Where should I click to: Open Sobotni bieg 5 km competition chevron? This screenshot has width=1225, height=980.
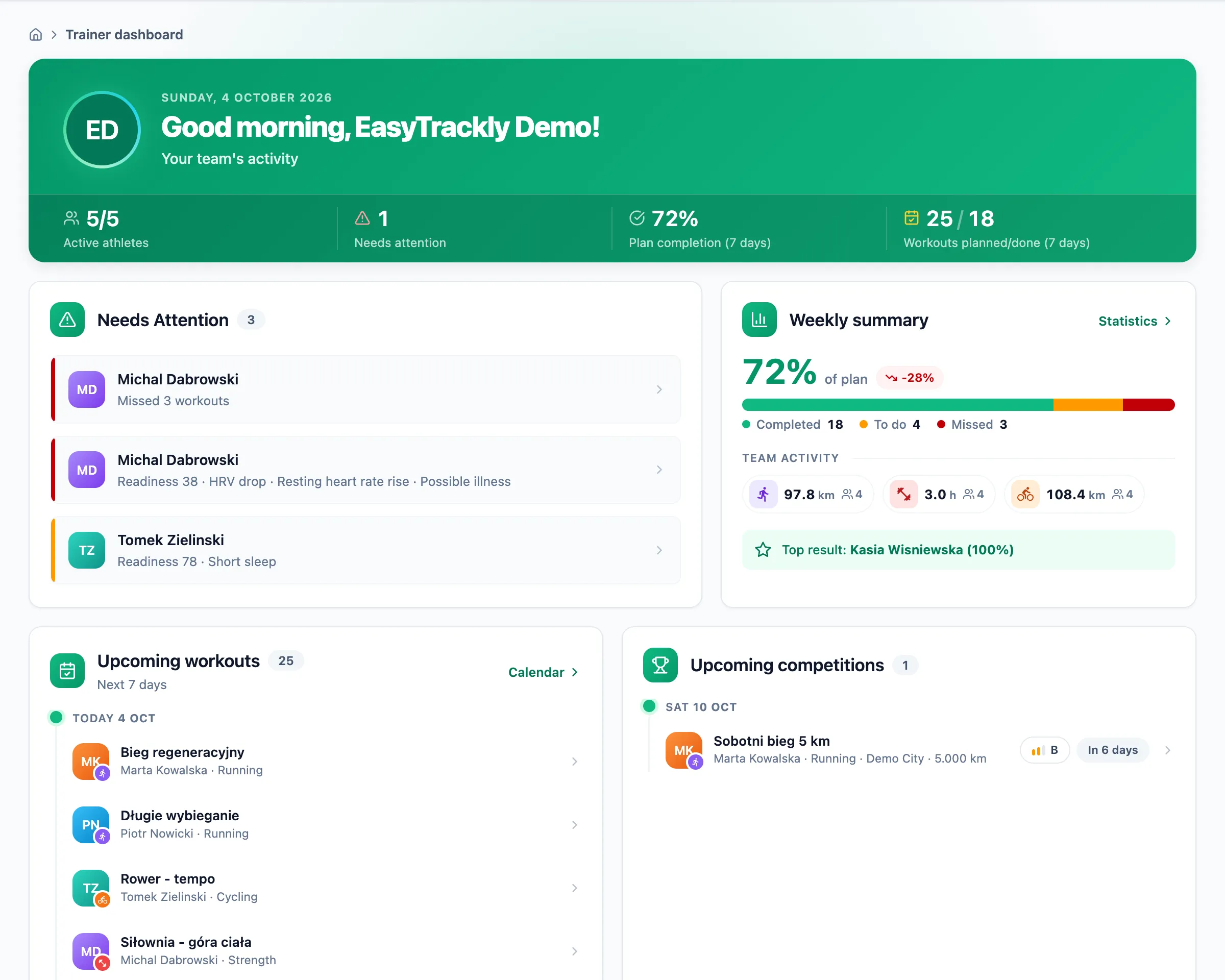pyautogui.click(x=1168, y=750)
